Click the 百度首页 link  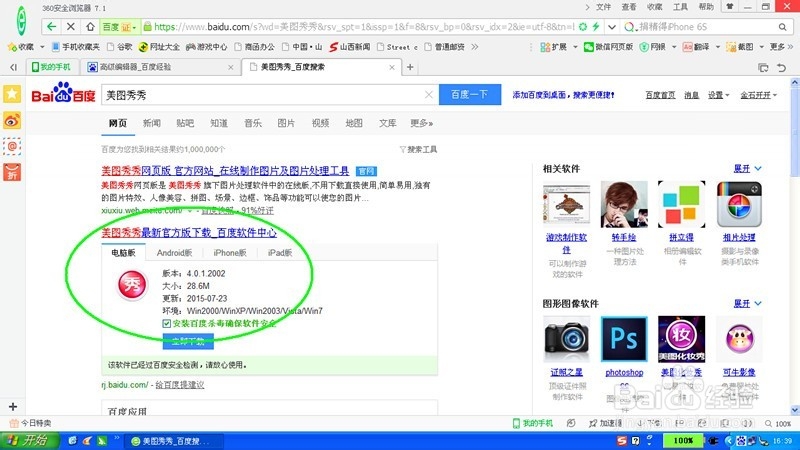click(660, 95)
